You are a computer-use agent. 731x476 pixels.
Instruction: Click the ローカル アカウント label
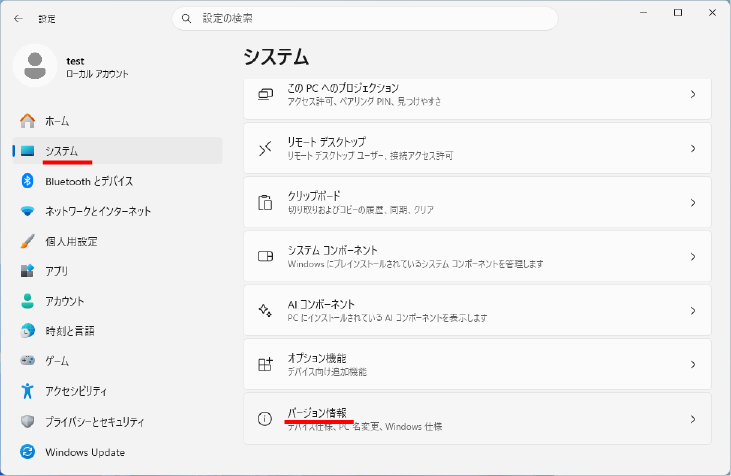[97, 74]
